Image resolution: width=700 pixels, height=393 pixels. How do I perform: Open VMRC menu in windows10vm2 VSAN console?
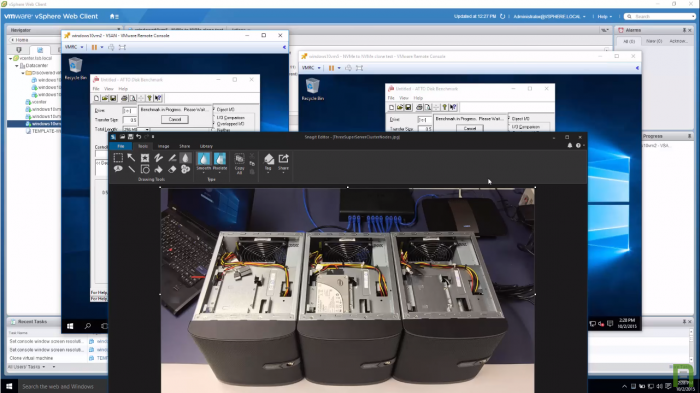click(x=74, y=47)
